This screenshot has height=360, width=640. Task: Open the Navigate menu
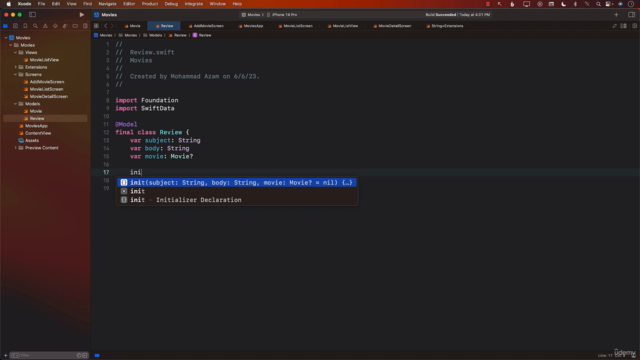pos(107,4)
